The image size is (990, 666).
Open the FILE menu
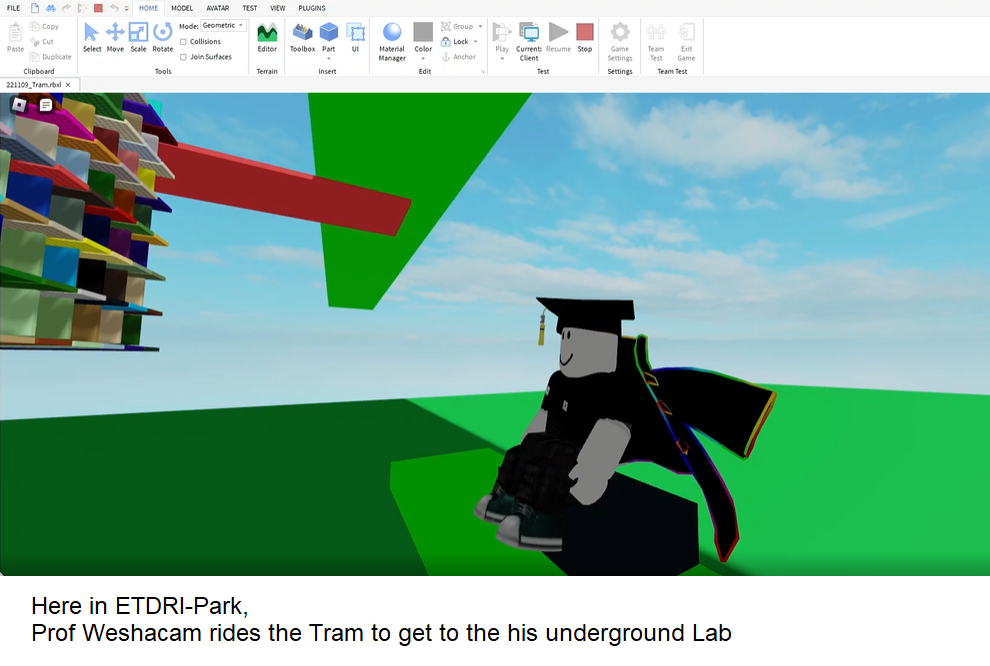(x=13, y=8)
